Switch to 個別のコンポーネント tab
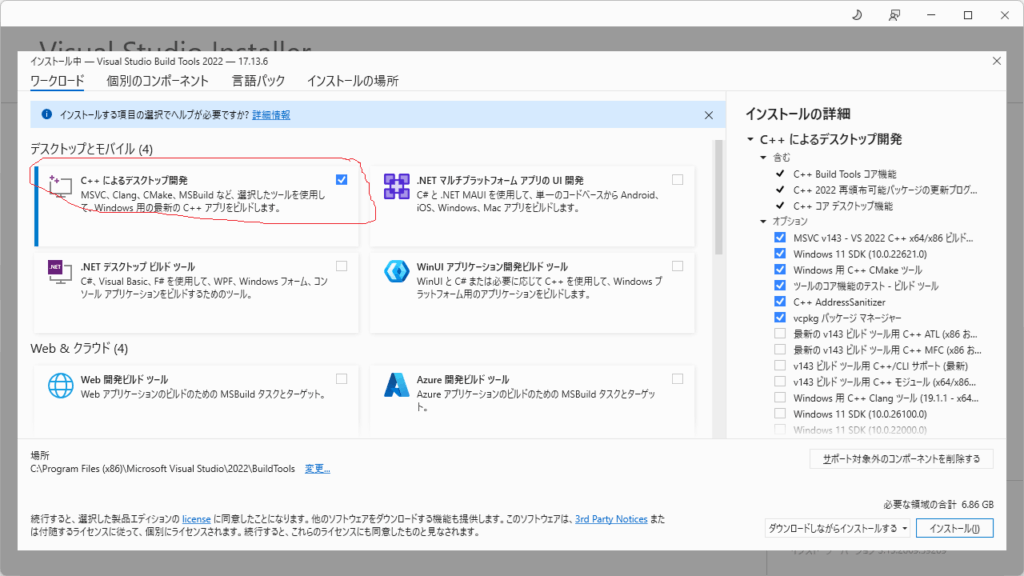1024x576 pixels. point(157,81)
